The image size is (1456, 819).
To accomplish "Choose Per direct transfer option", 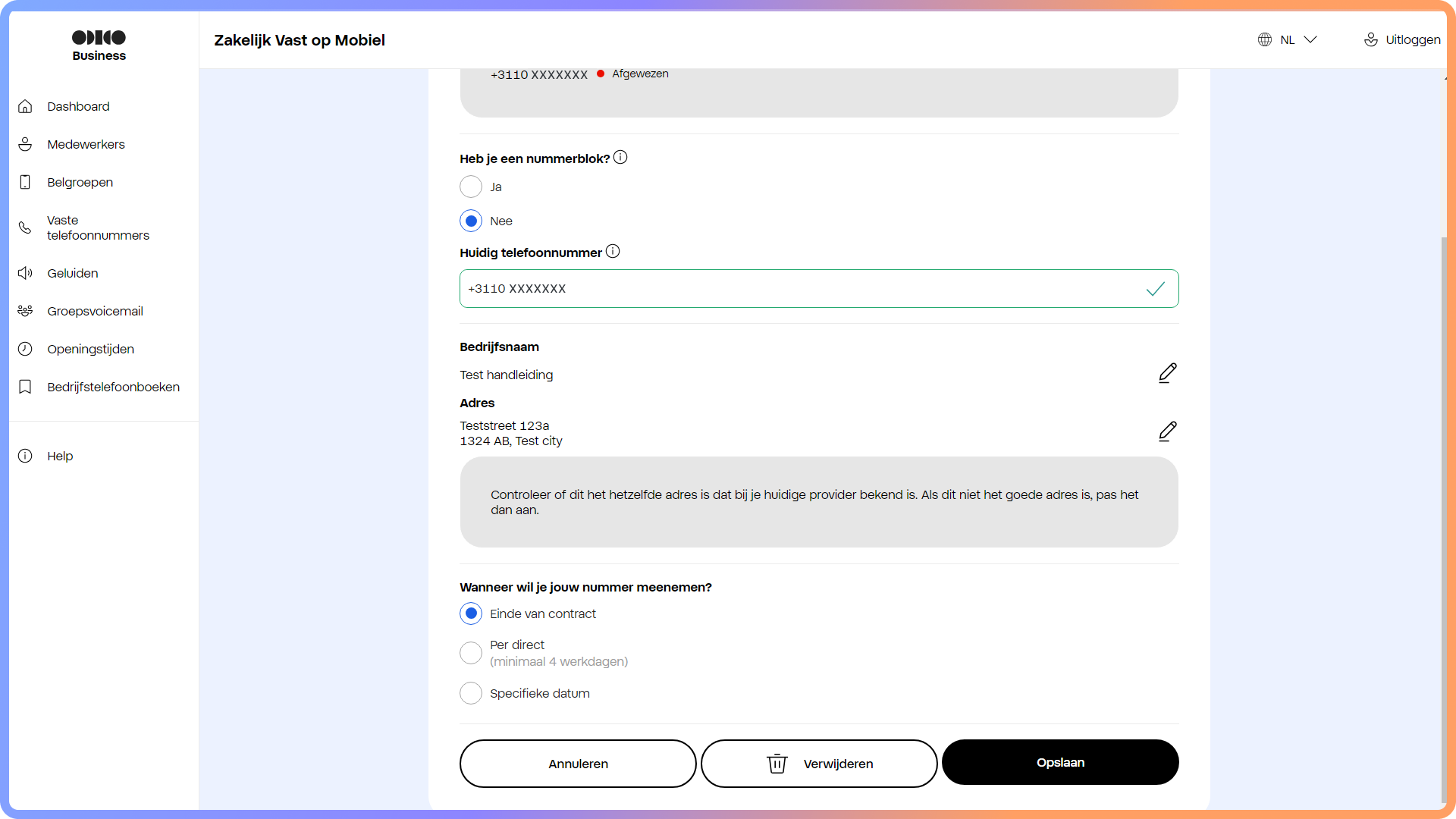I will pyautogui.click(x=471, y=653).
